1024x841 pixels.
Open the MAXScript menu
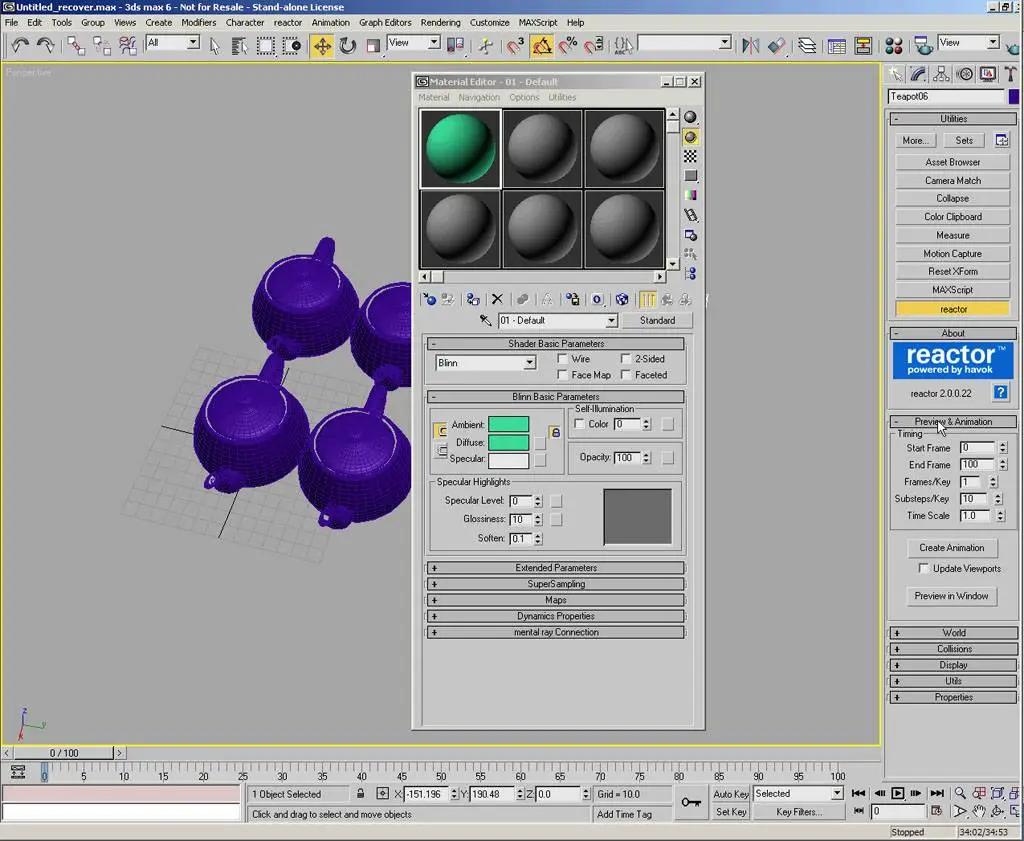tap(538, 22)
